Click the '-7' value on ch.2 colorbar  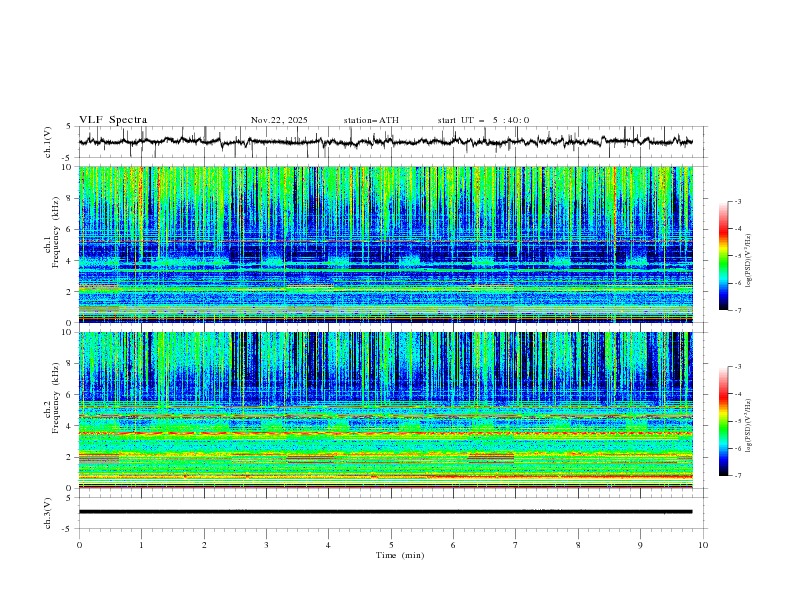(x=737, y=475)
